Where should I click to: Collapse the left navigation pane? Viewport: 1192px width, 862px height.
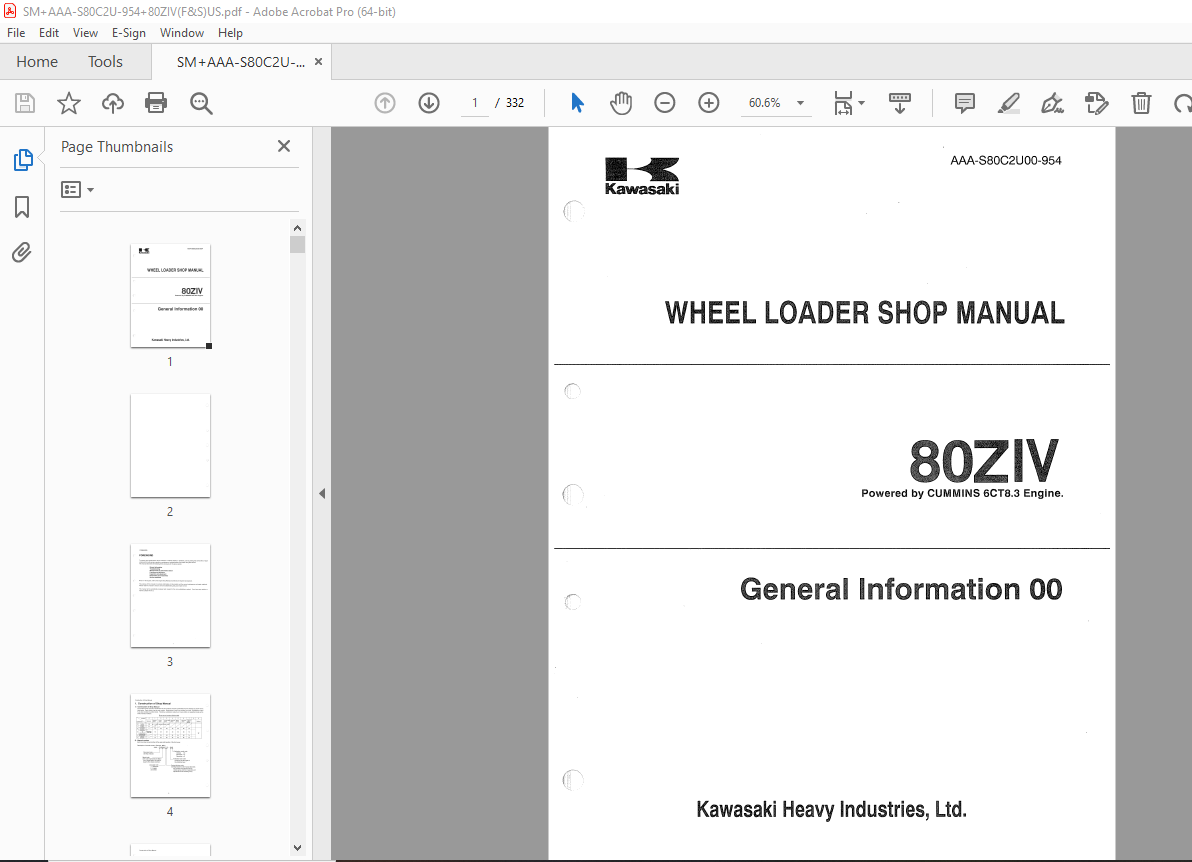(x=322, y=493)
